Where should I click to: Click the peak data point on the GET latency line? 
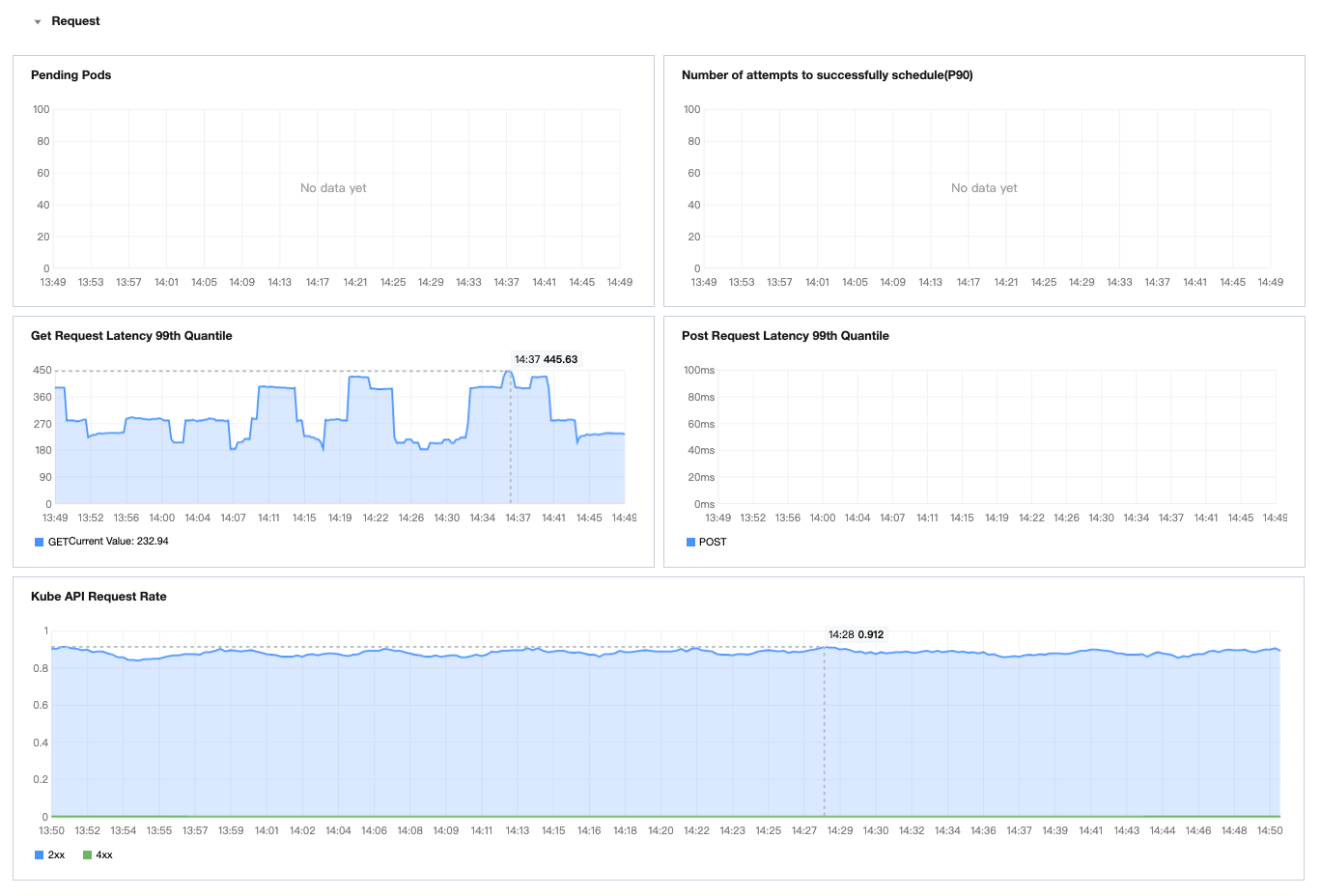[511, 371]
